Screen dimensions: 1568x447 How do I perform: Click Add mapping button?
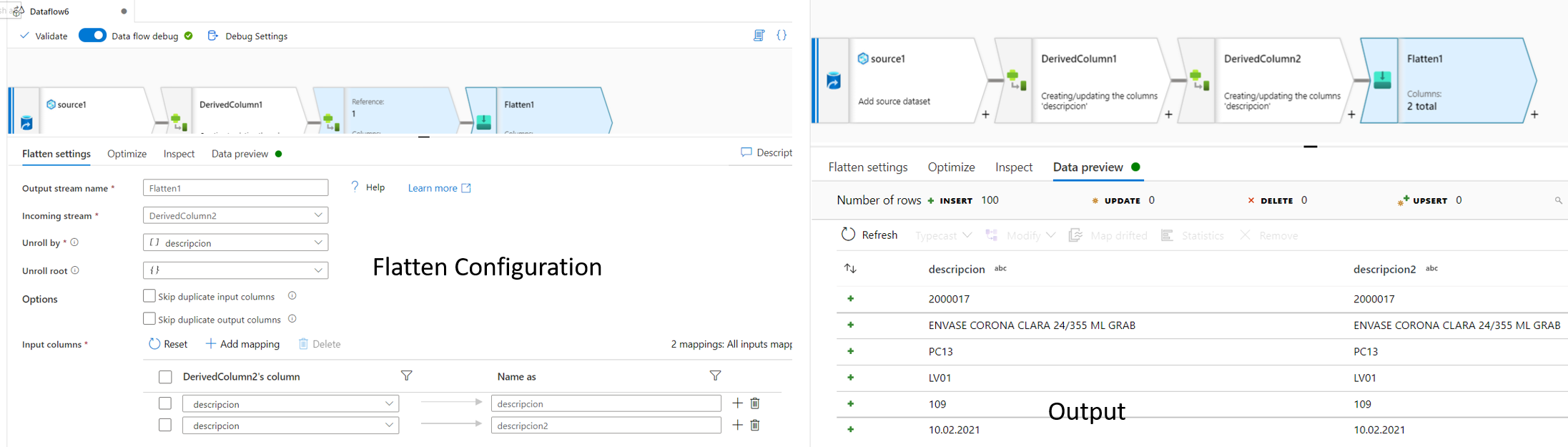coord(242,344)
